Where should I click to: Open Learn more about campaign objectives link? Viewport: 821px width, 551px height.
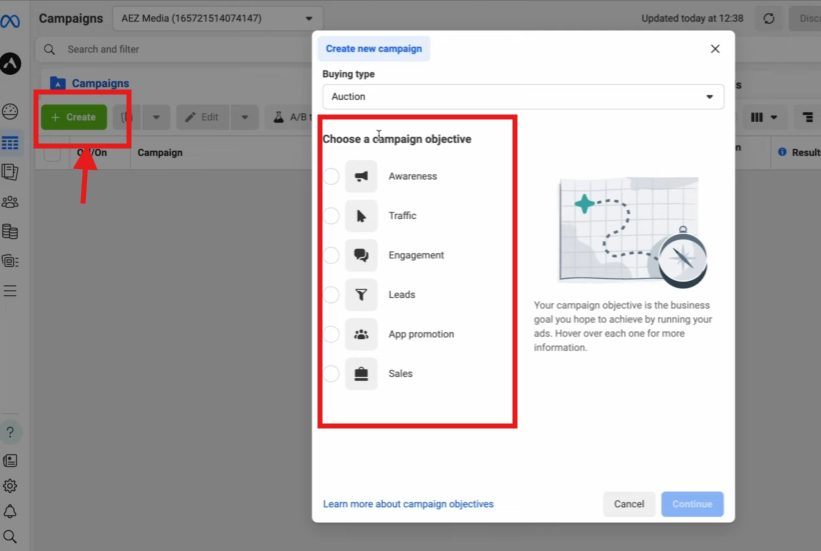(408, 504)
